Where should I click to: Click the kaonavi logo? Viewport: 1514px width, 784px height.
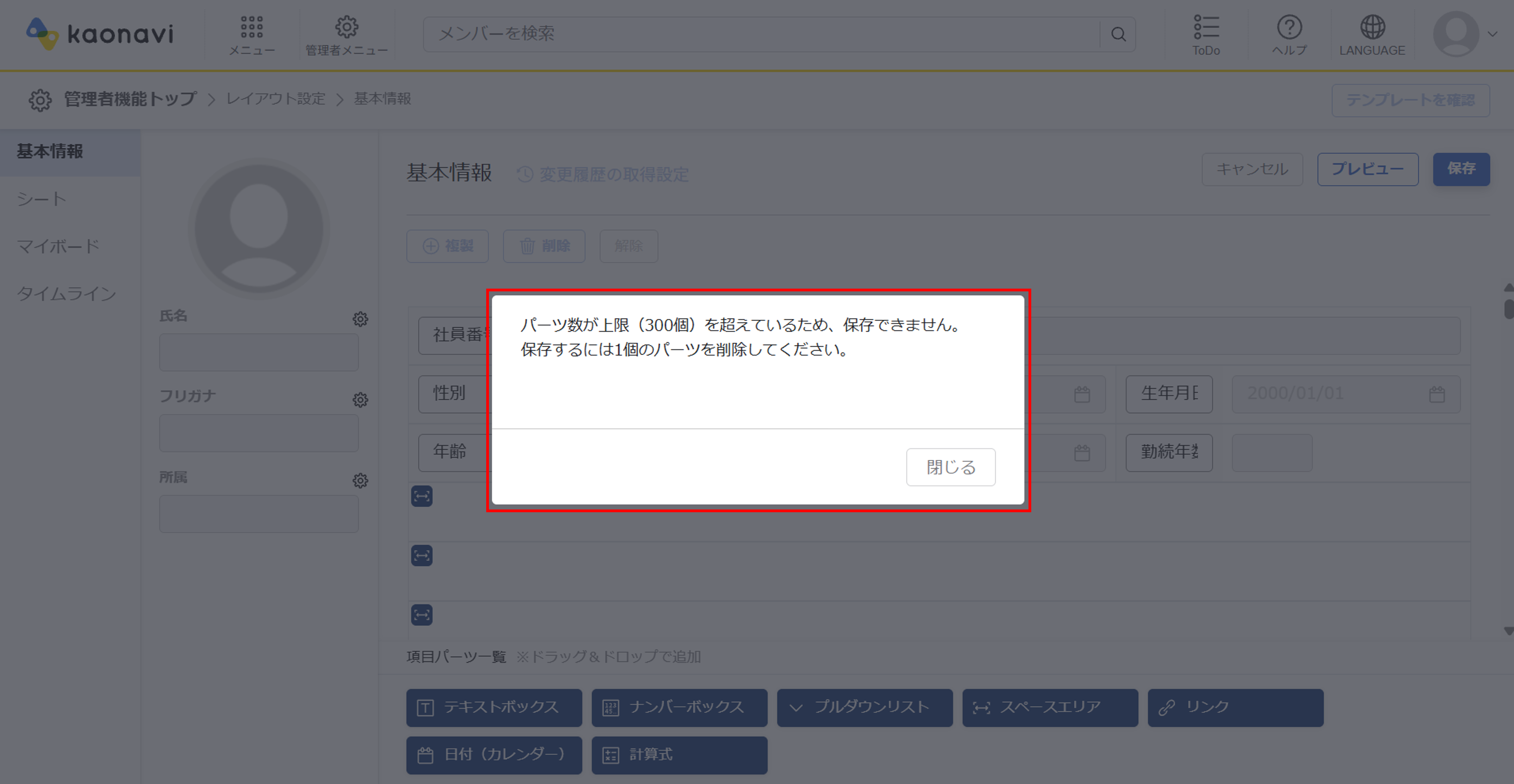(100, 33)
